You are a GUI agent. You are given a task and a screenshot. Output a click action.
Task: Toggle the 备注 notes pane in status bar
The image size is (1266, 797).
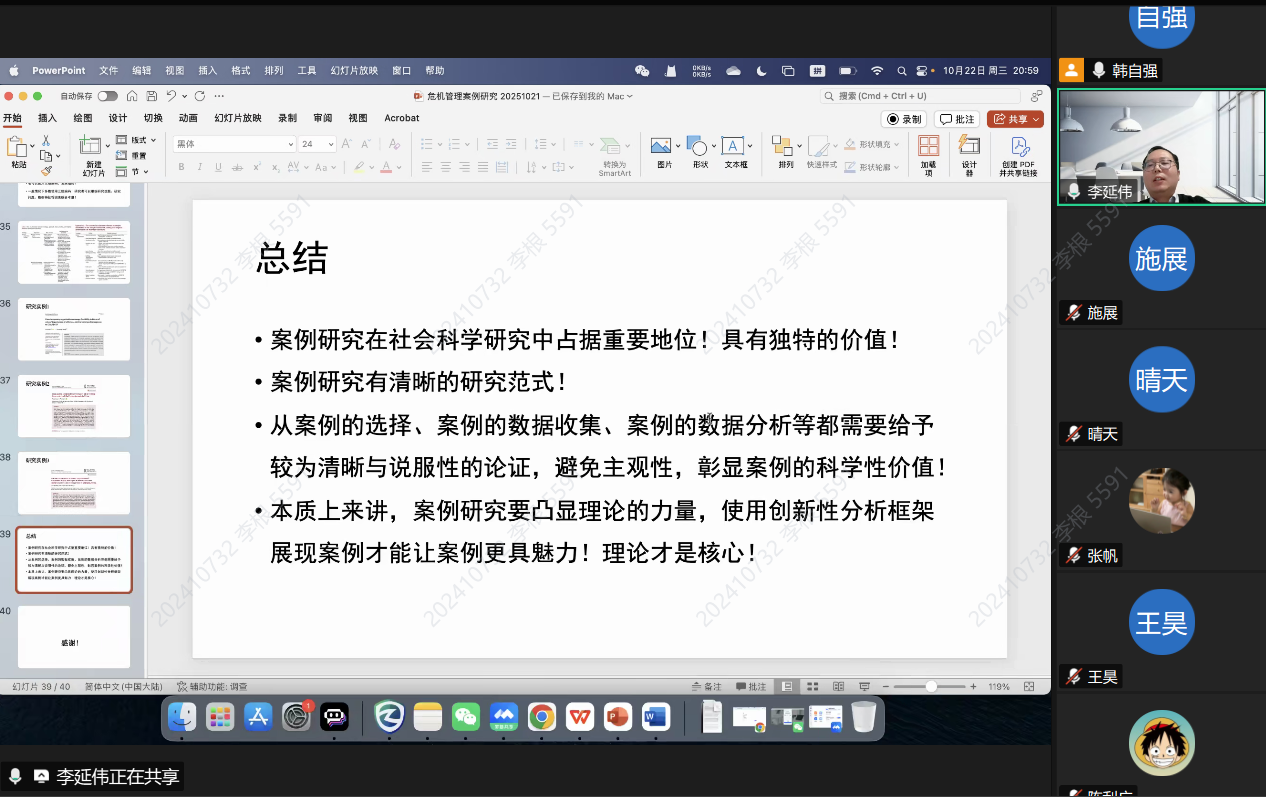pyautogui.click(x=706, y=687)
